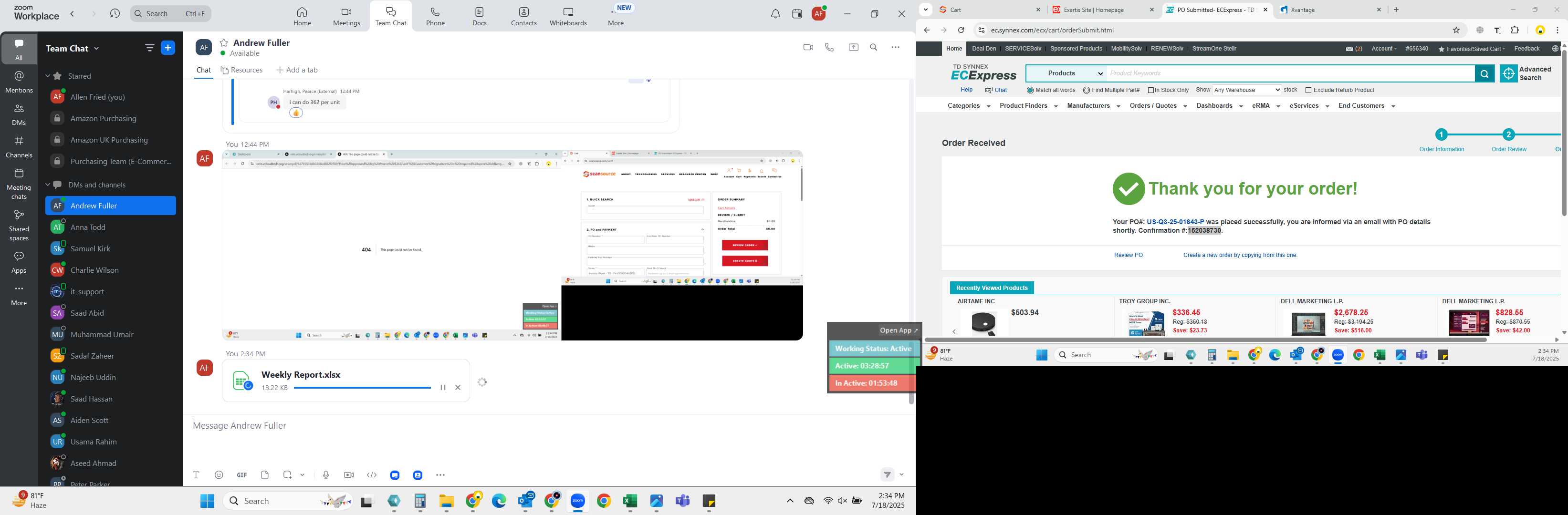Image resolution: width=1568 pixels, height=515 pixels.
Task: Open Zoom notifications bell
Action: [x=775, y=14]
